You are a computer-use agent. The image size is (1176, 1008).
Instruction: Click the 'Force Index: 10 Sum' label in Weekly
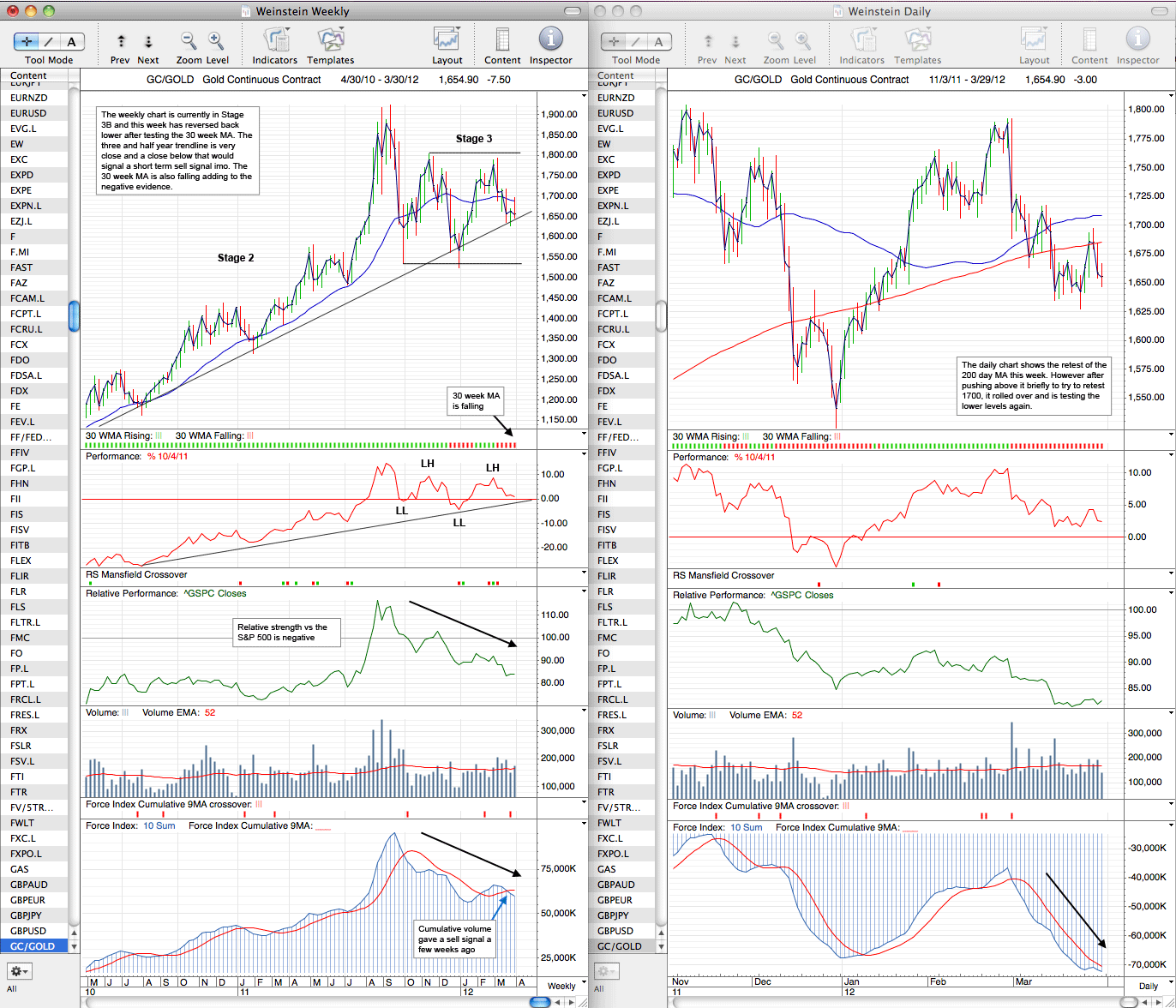(x=130, y=826)
